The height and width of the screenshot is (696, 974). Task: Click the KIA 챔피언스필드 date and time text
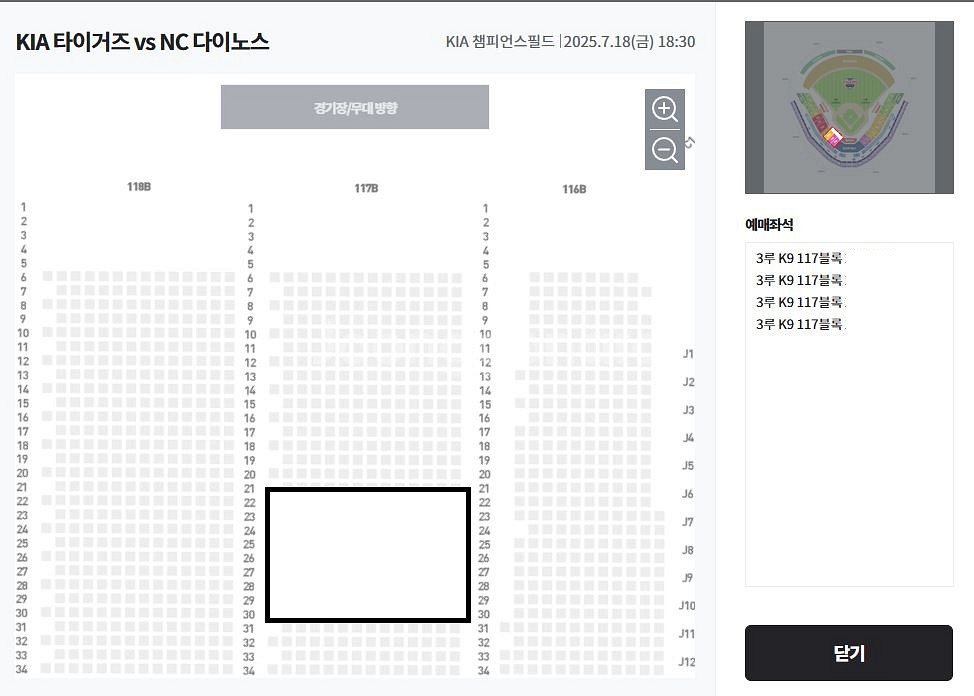click(x=570, y=42)
